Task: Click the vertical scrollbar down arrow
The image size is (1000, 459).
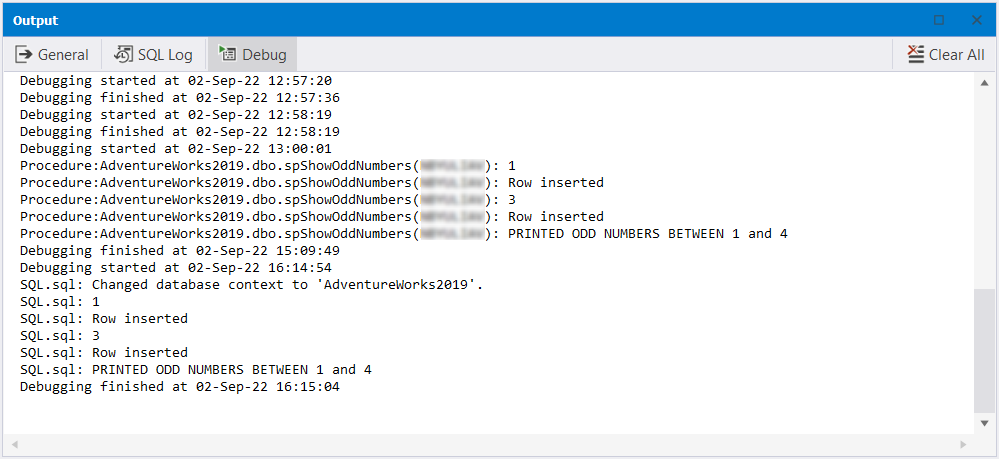Action: coord(984,423)
